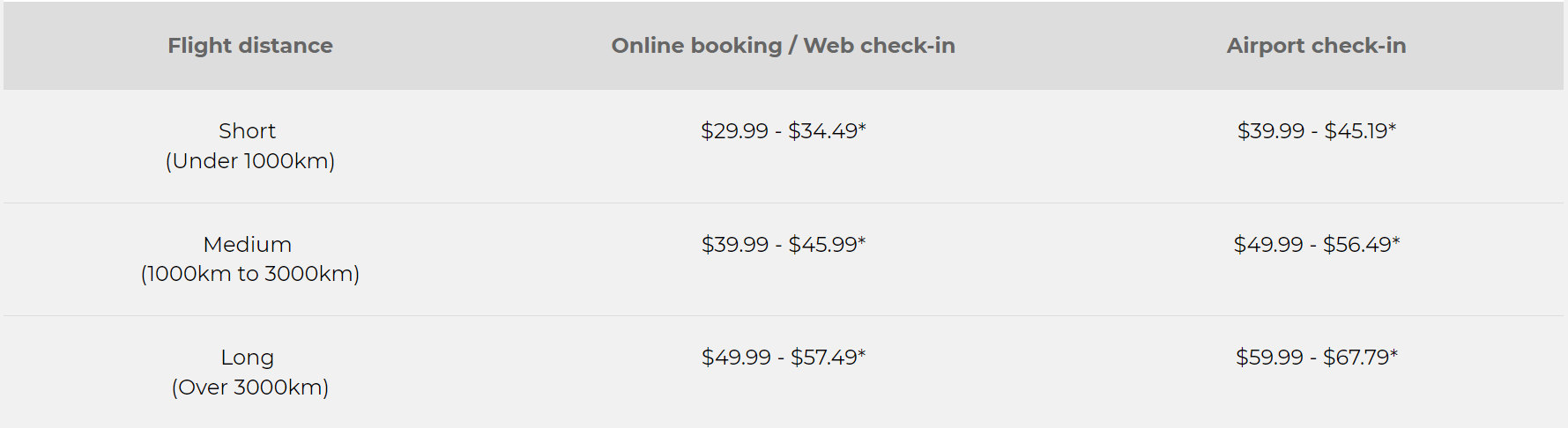Image resolution: width=1568 pixels, height=428 pixels.
Task: Click the $56.49* medium airport price
Action: point(1361,245)
